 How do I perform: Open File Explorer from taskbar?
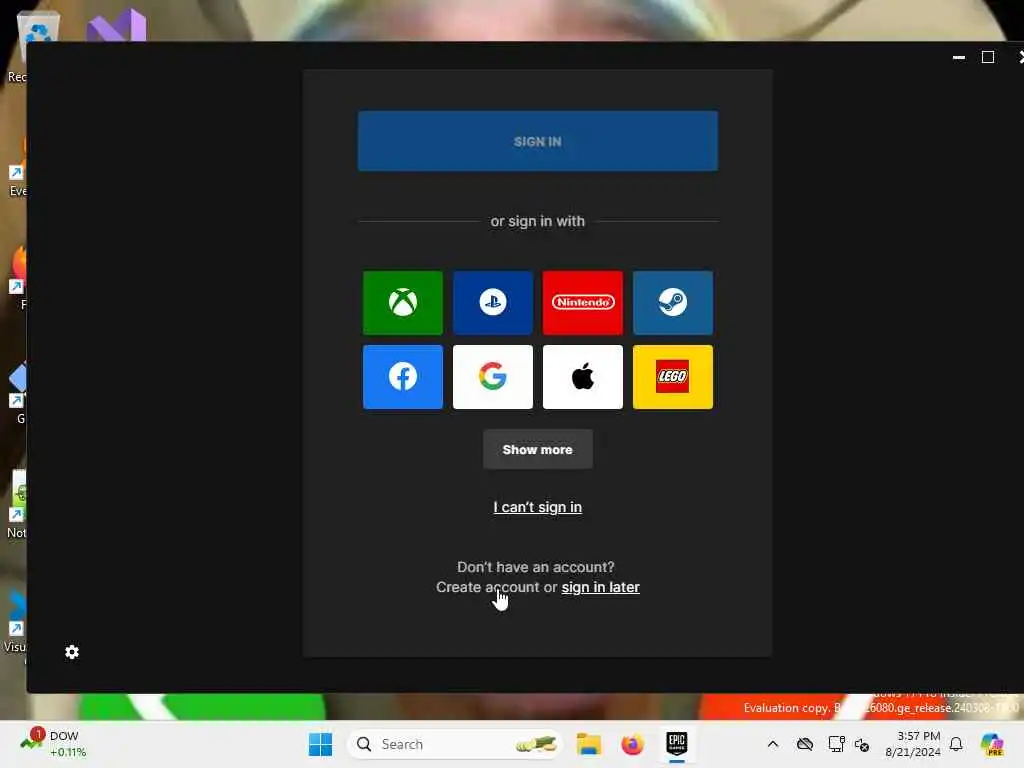(588, 744)
